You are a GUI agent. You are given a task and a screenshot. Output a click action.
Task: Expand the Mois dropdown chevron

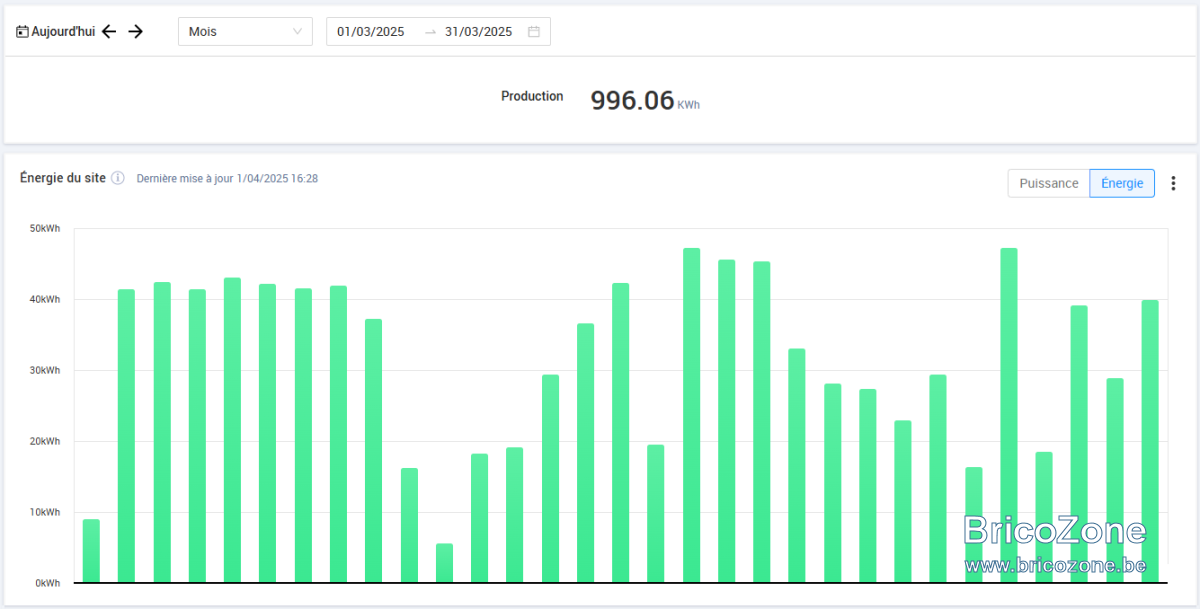297,32
